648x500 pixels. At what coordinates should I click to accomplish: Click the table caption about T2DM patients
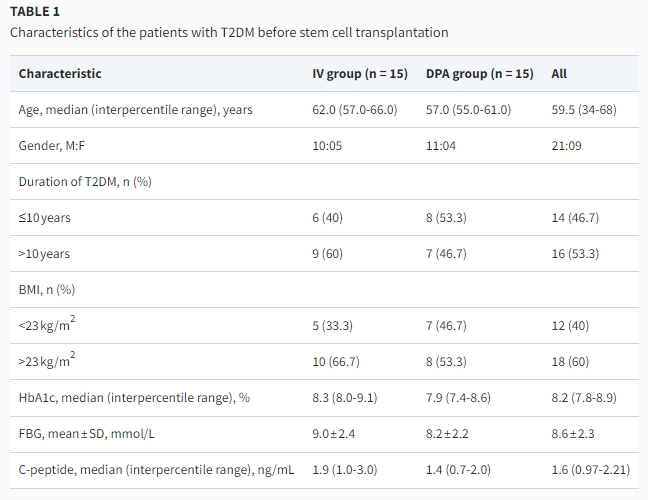229,32
